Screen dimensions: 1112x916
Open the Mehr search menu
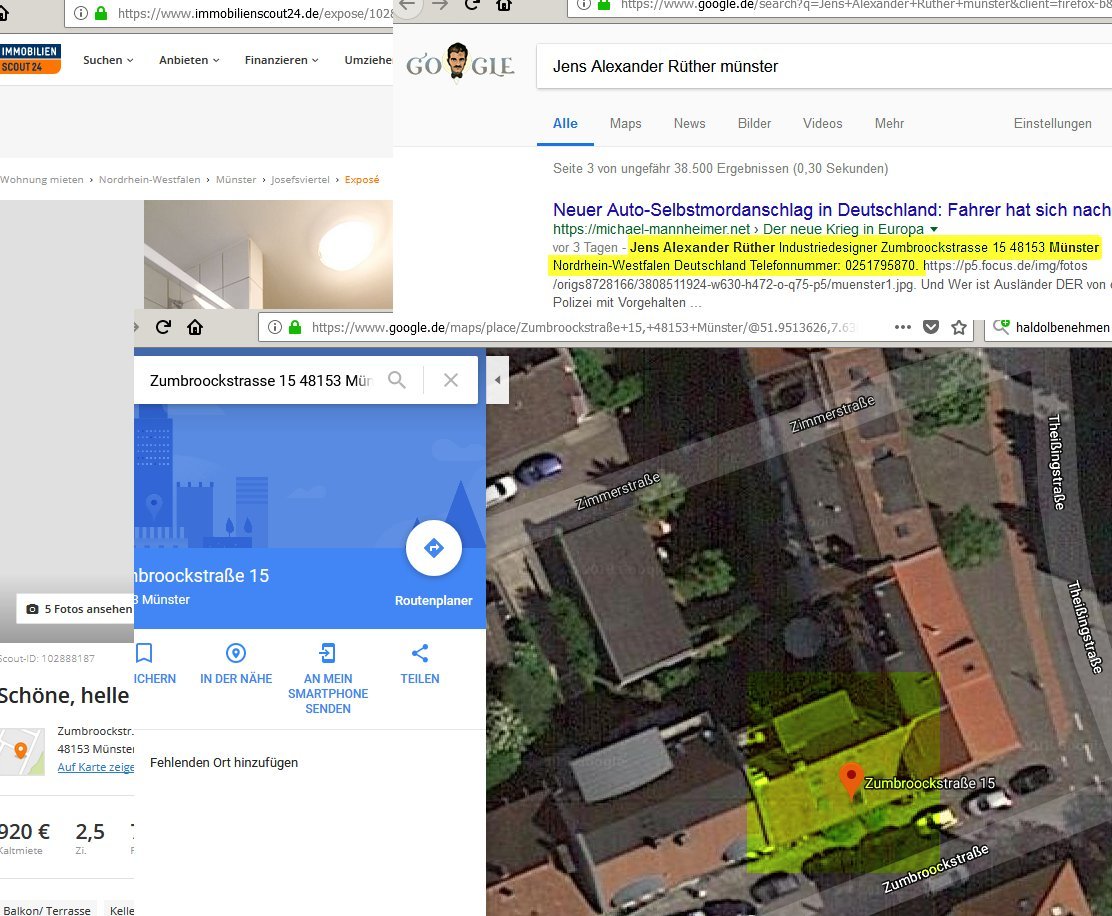click(889, 123)
